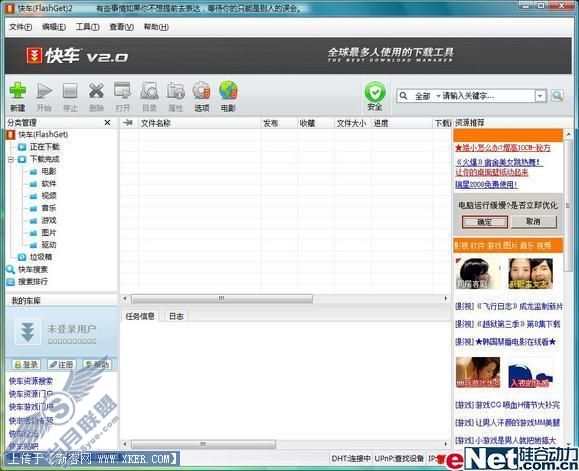
Task: Click the 电影 (Movies) globe icon
Action: click(228, 91)
